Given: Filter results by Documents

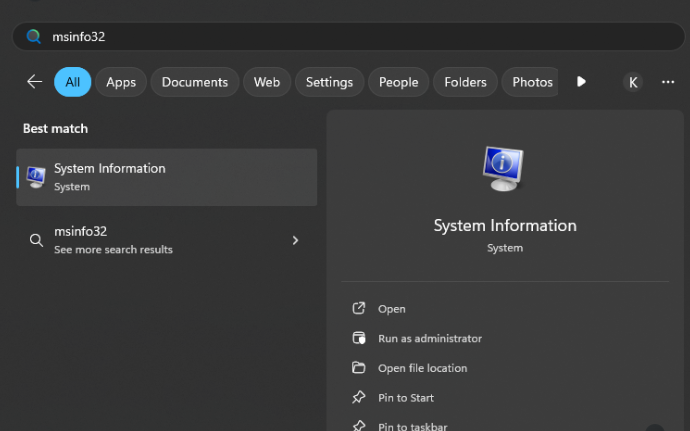Looking at the screenshot, I should tap(195, 82).
